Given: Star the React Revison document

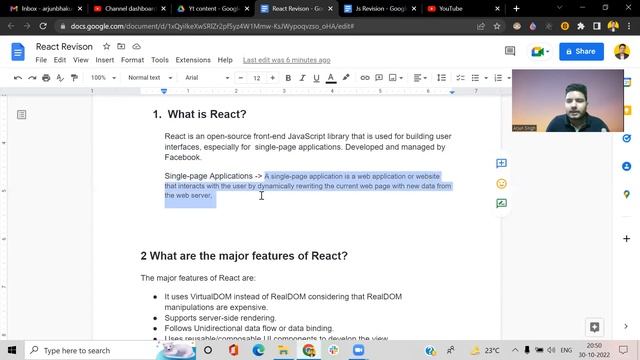Looking at the screenshot, I should pyautogui.click(x=107, y=47).
